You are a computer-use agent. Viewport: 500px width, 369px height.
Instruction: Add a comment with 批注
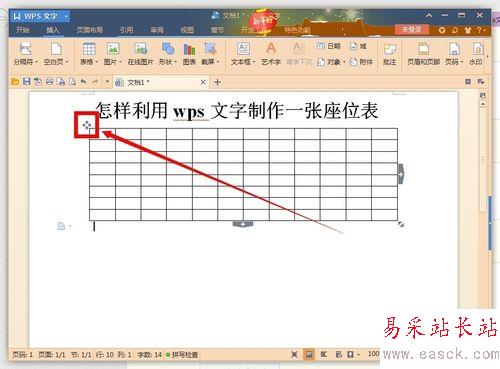point(389,53)
